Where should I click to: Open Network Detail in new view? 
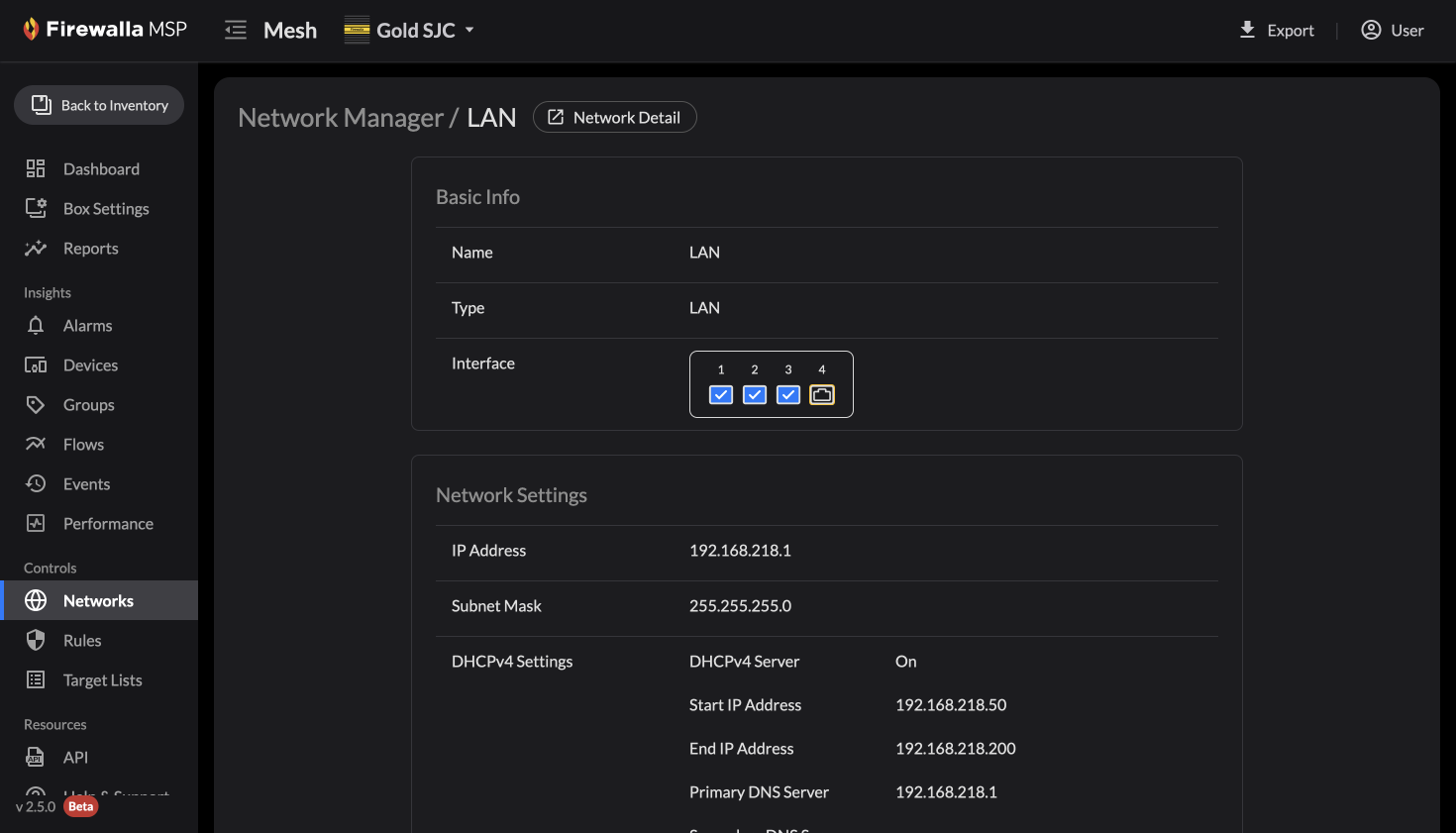[615, 117]
